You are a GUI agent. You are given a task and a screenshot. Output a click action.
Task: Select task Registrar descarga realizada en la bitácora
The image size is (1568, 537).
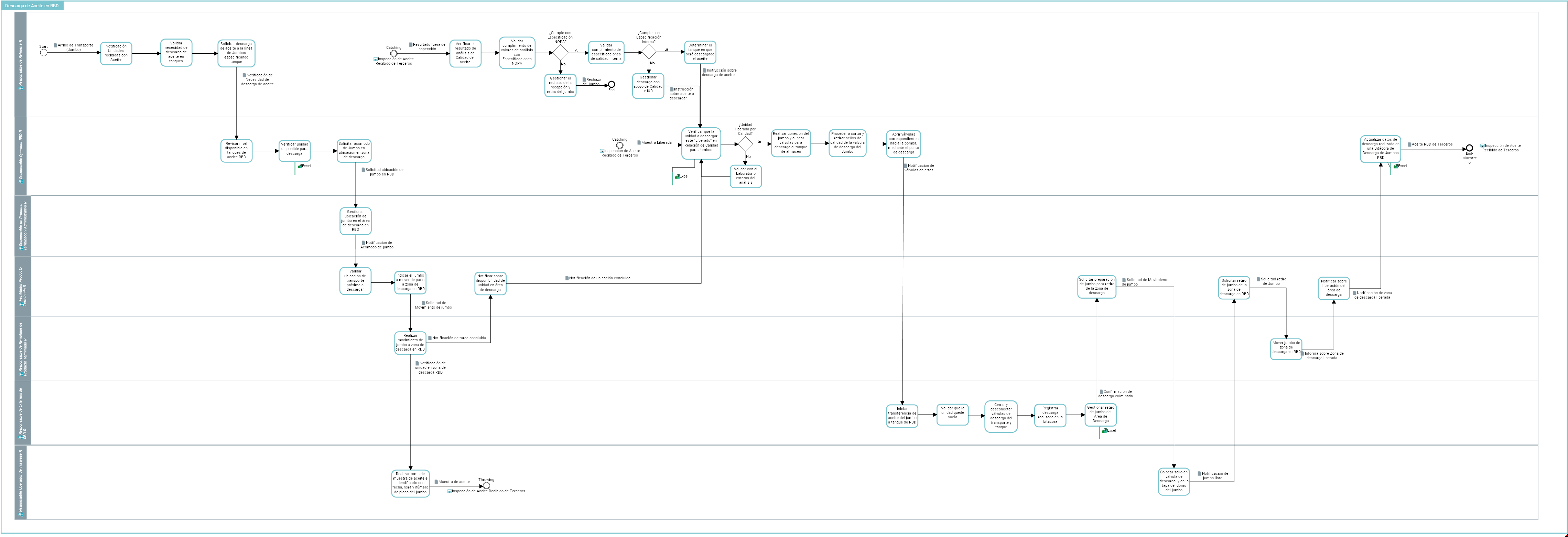1050,415
